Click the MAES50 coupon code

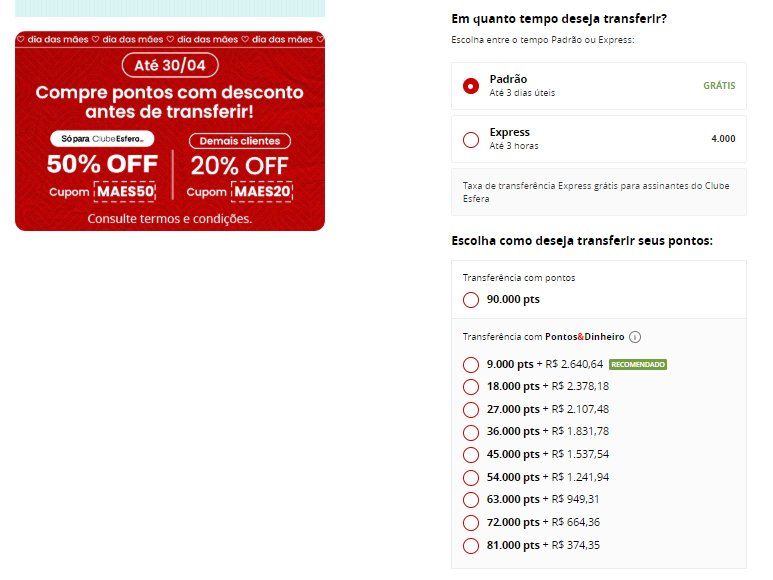[125, 191]
